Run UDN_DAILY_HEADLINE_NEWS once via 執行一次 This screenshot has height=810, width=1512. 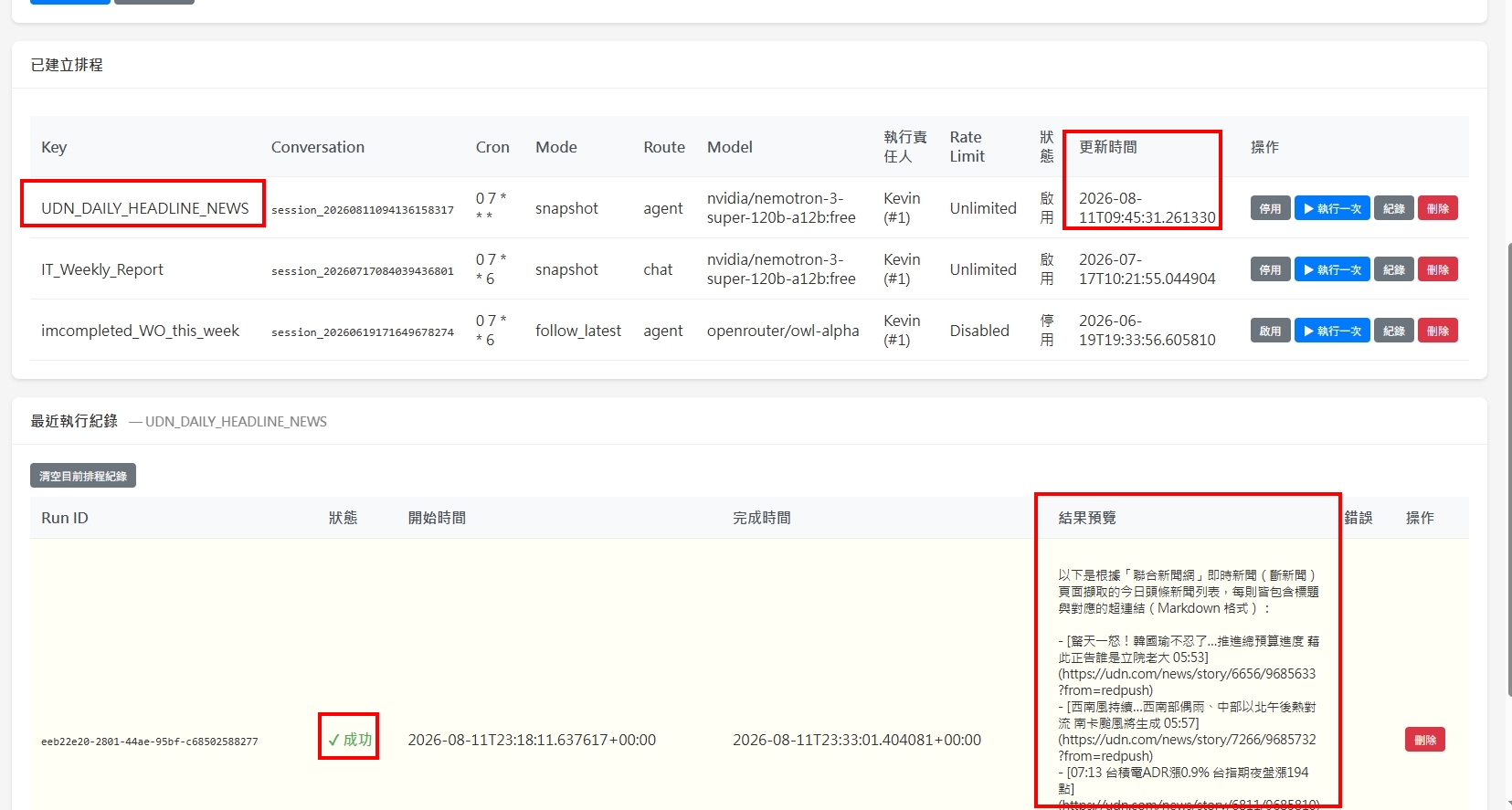coord(1332,208)
